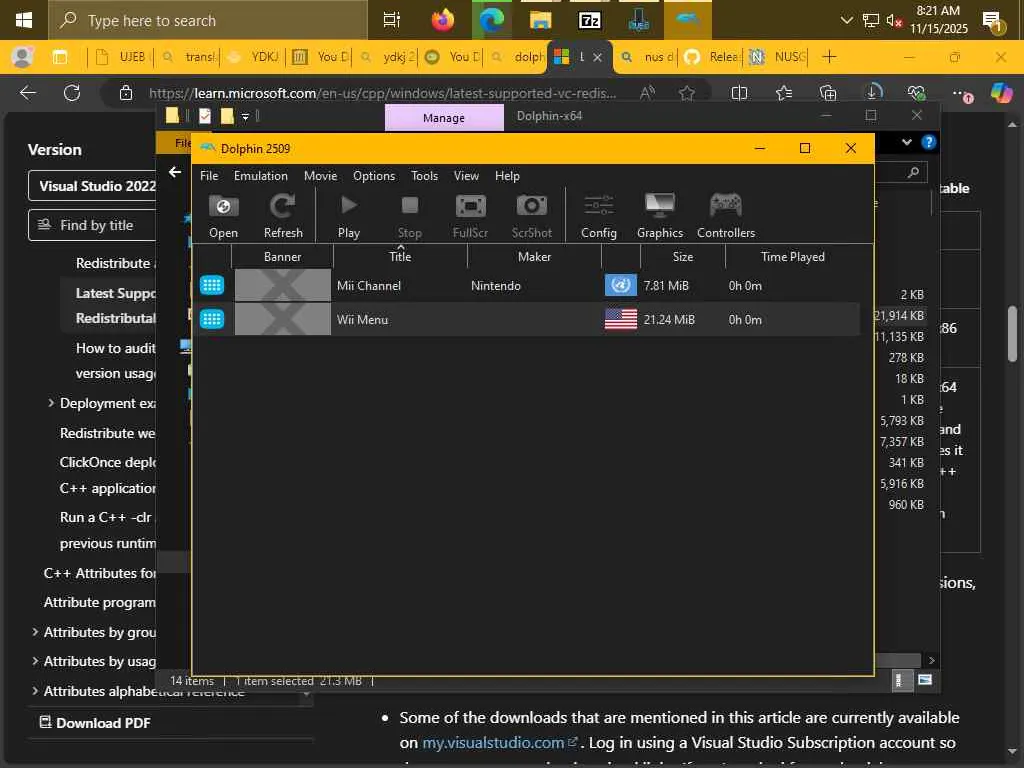Open Dolphin Config settings
The image size is (1024, 768).
(x=598, y=216)
